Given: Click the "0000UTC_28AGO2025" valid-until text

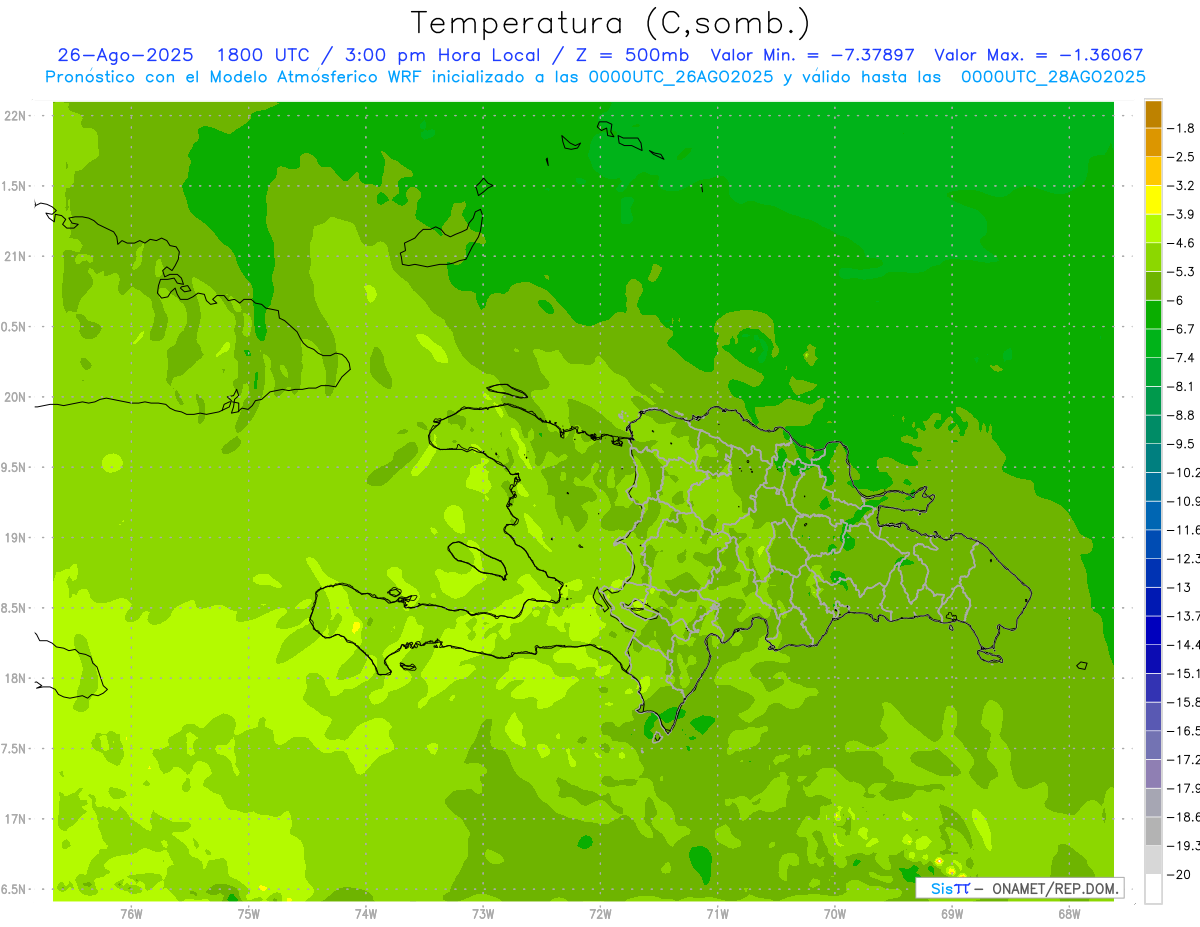Looking at the screenshot, I should point(1053,77).
